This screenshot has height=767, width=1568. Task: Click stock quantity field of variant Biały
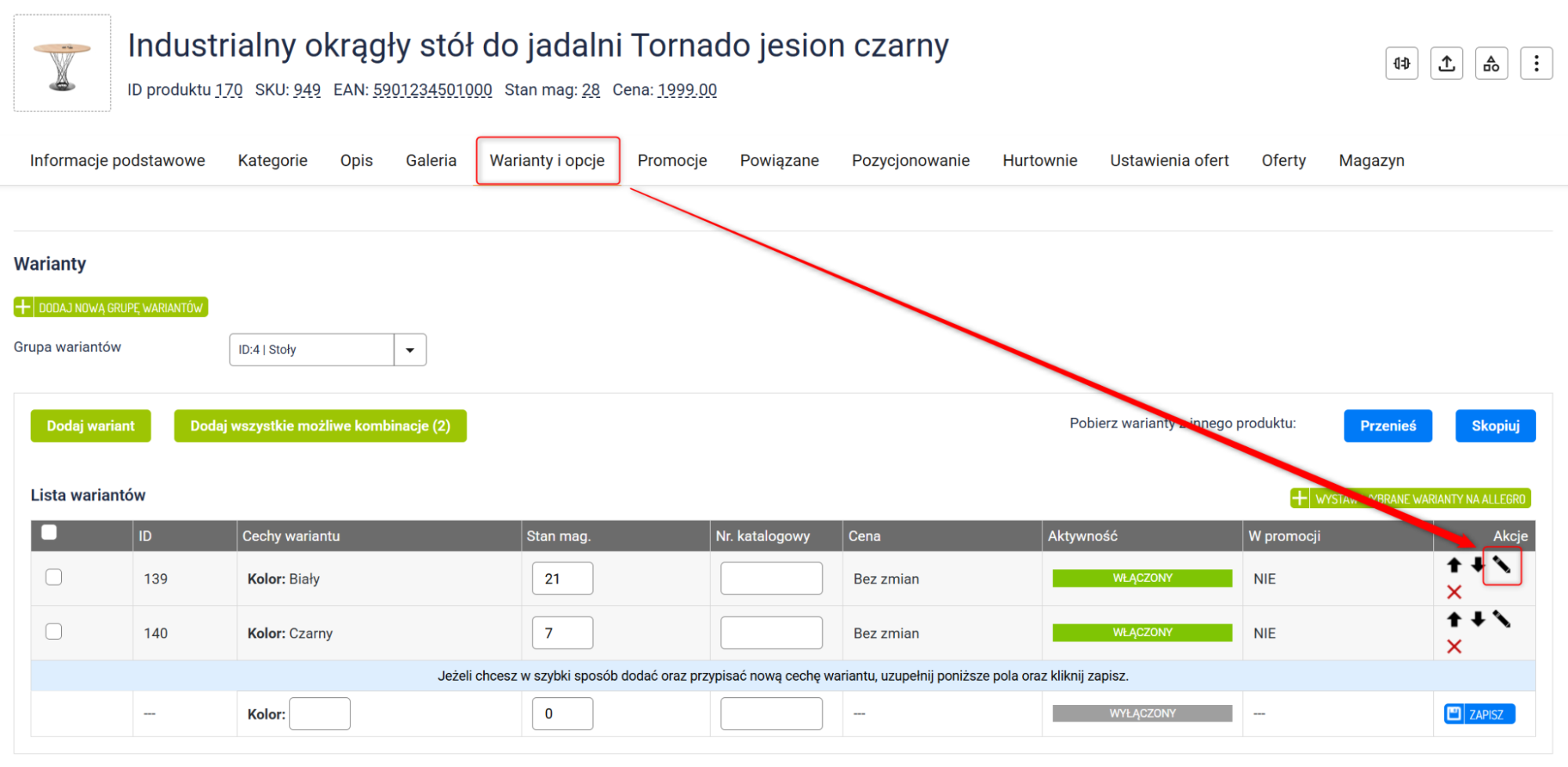coord(562,579)
